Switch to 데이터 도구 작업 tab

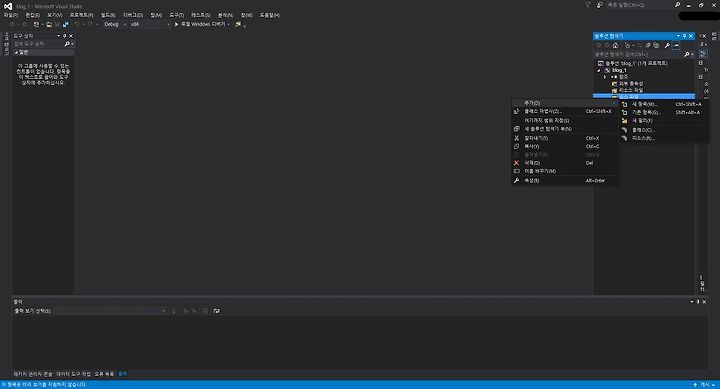pyautogui.click(x=73, y=374)
